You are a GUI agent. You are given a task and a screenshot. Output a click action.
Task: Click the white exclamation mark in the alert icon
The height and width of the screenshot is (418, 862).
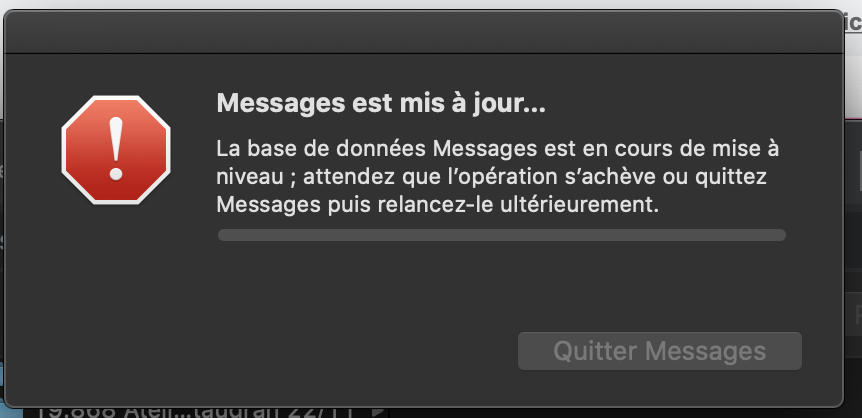tap(116, 148)
